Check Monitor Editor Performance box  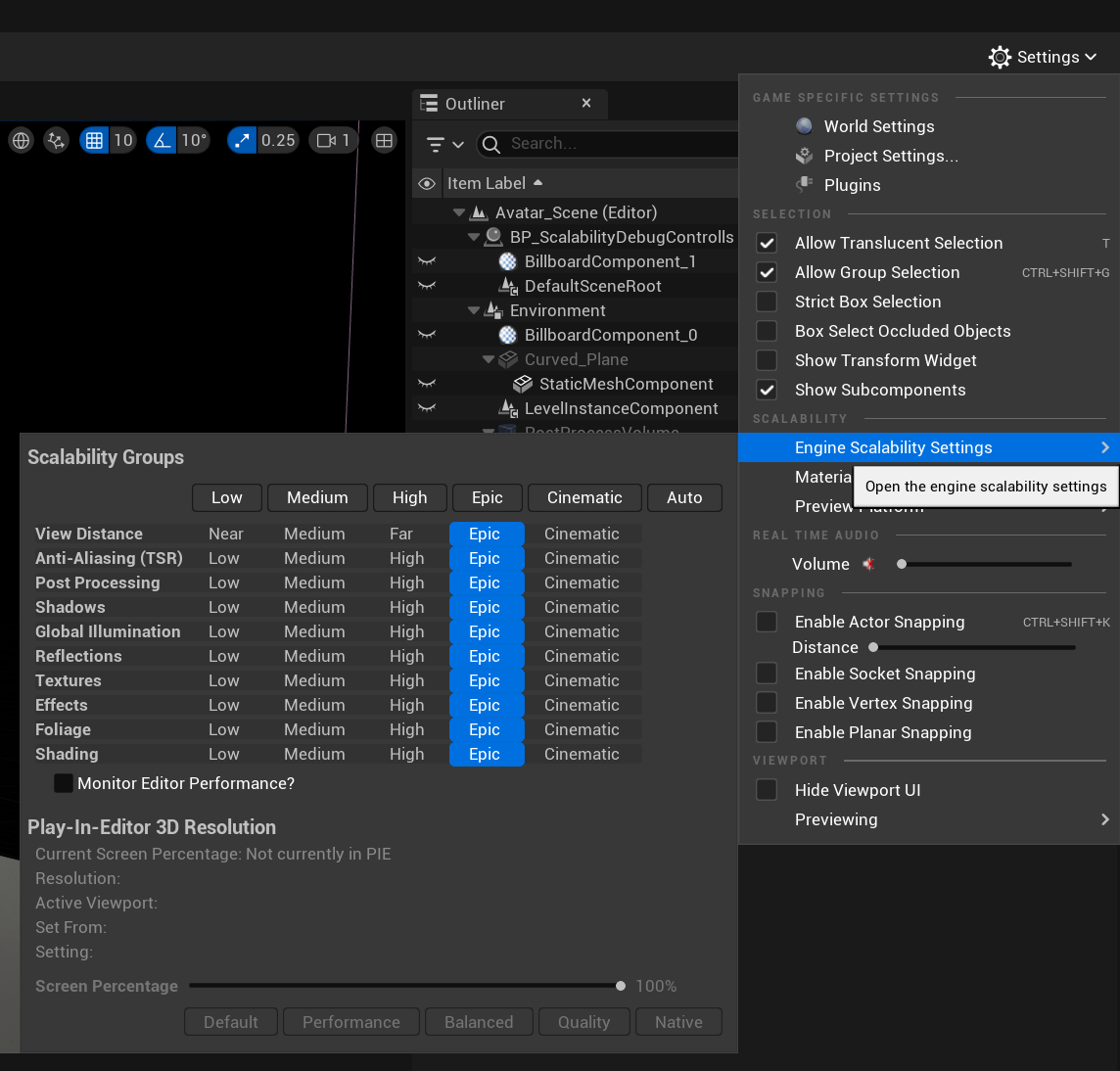point(64,784)
